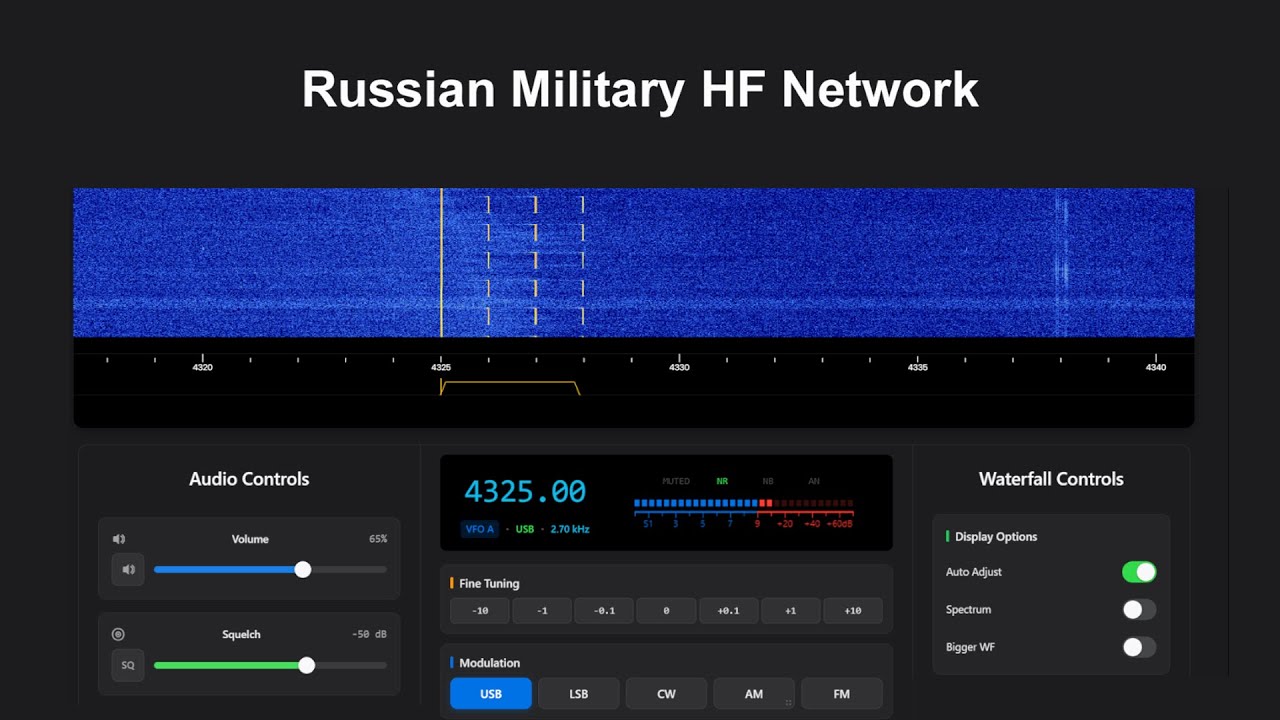Select CW modulation
Viewport: 1280px width, 720px height.
point(666,694)
